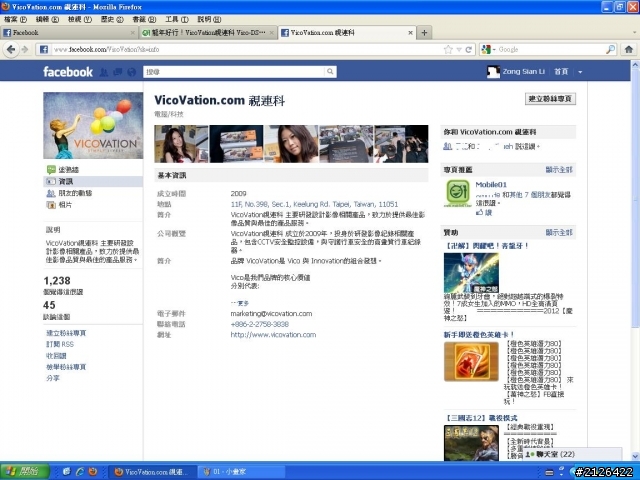
Task: Click the game ad image with blue character
Action: coord(471,273)
